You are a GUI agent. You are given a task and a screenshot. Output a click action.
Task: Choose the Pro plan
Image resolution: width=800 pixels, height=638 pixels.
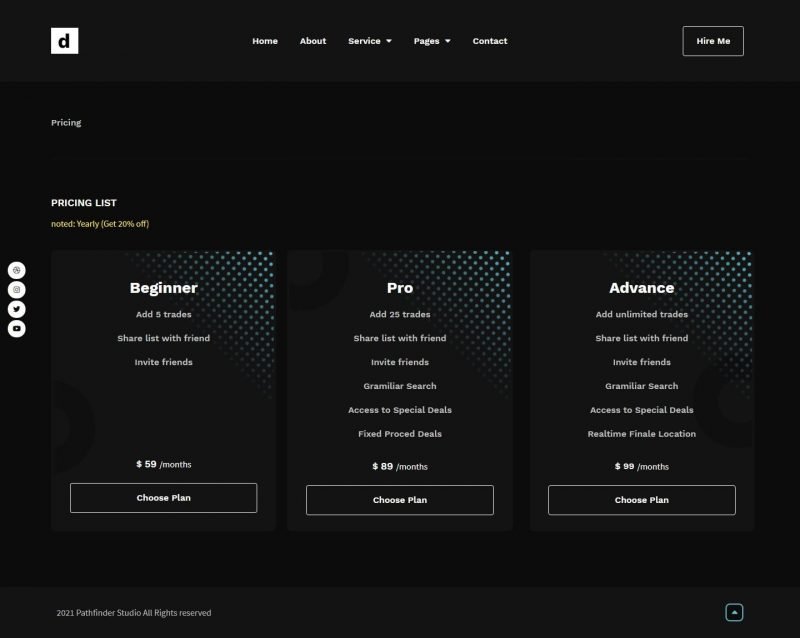[x=400, y=500]
